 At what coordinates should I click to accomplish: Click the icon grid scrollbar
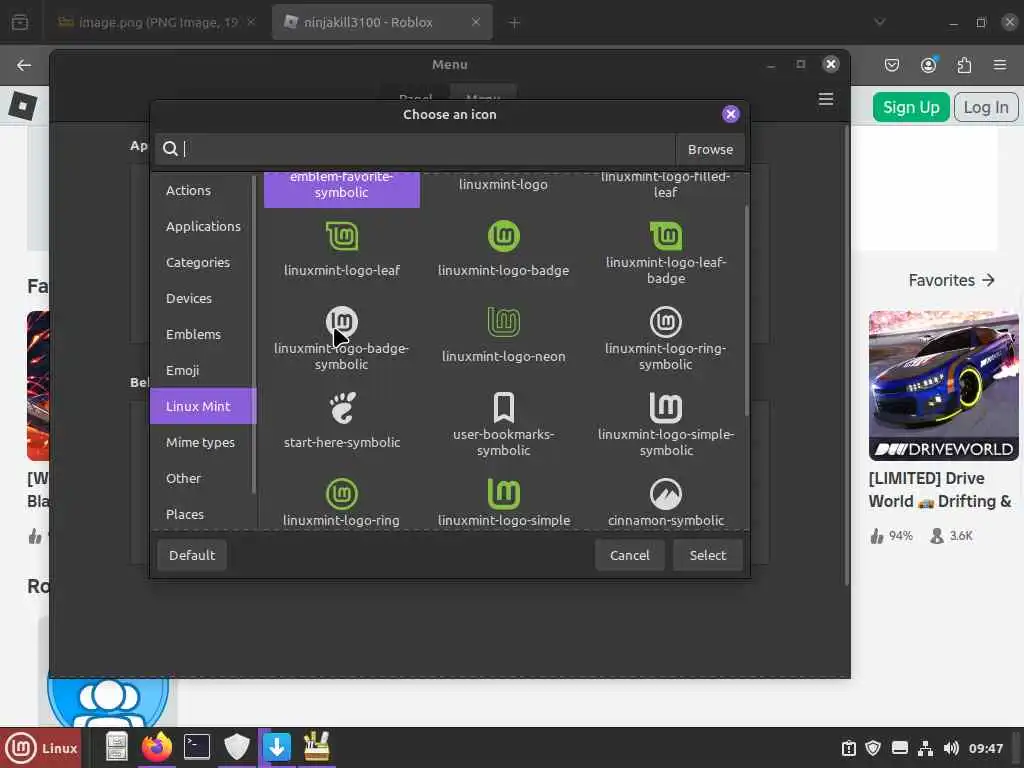click(746, 310)
